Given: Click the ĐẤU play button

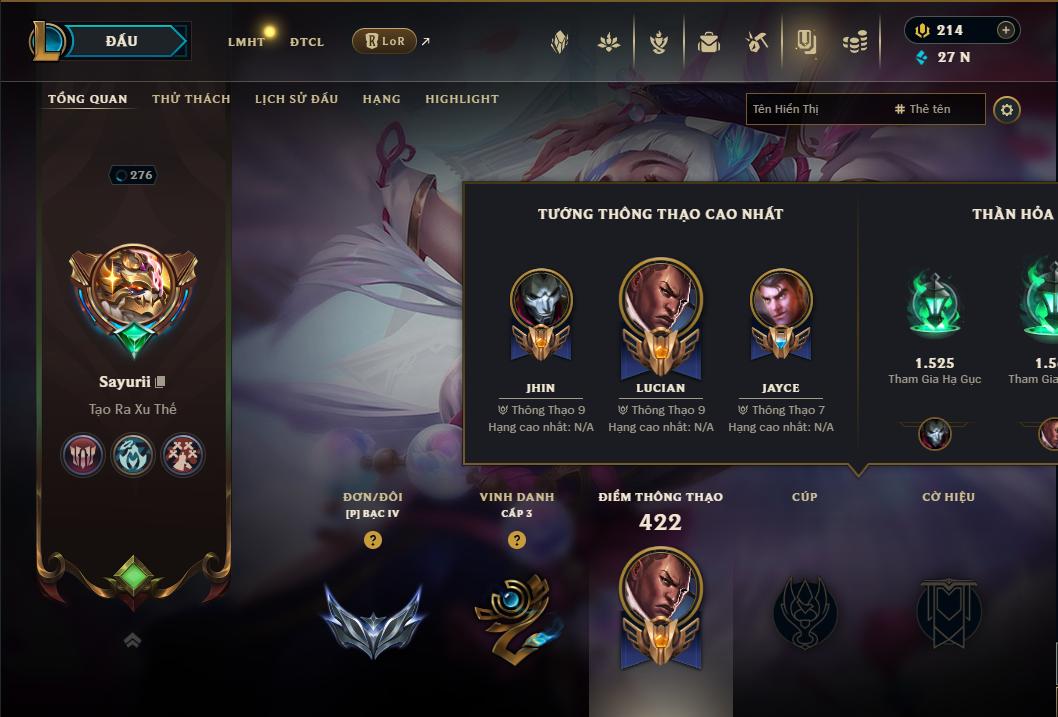Looking at the screenshot, I should (x=122, y=41).
